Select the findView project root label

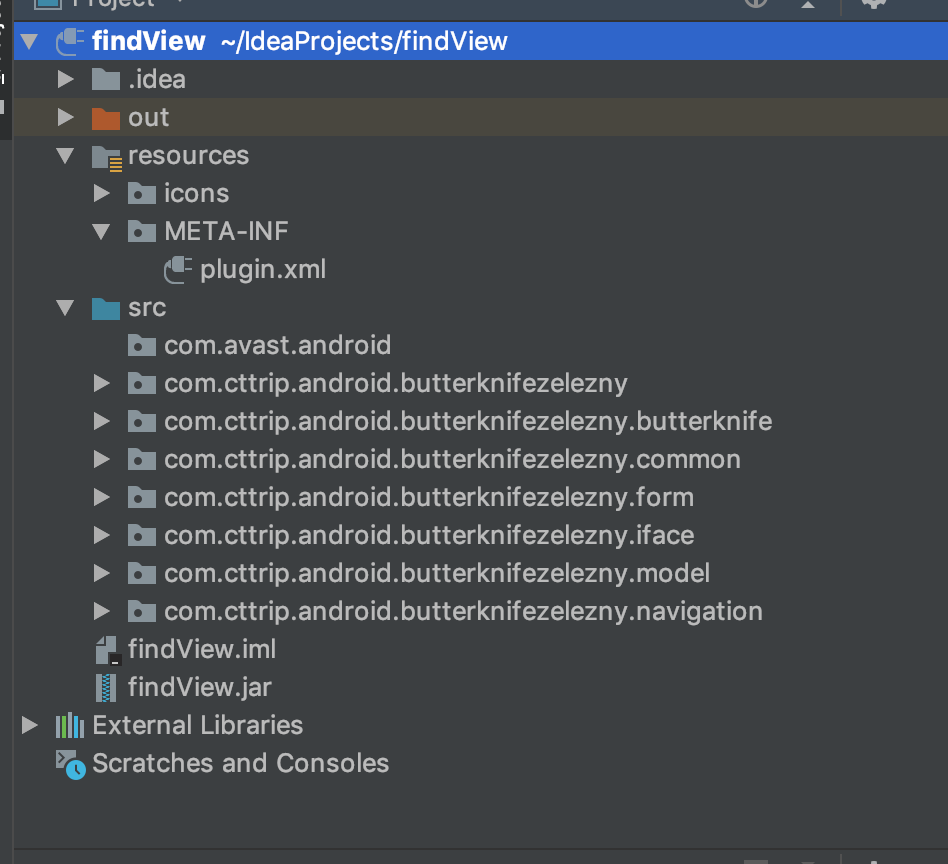tap(149, 41)
